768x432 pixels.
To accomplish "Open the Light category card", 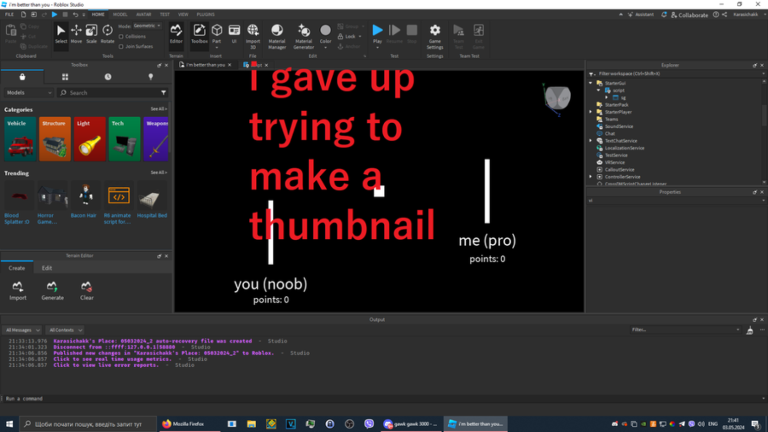I will click(x=90, y=139).
